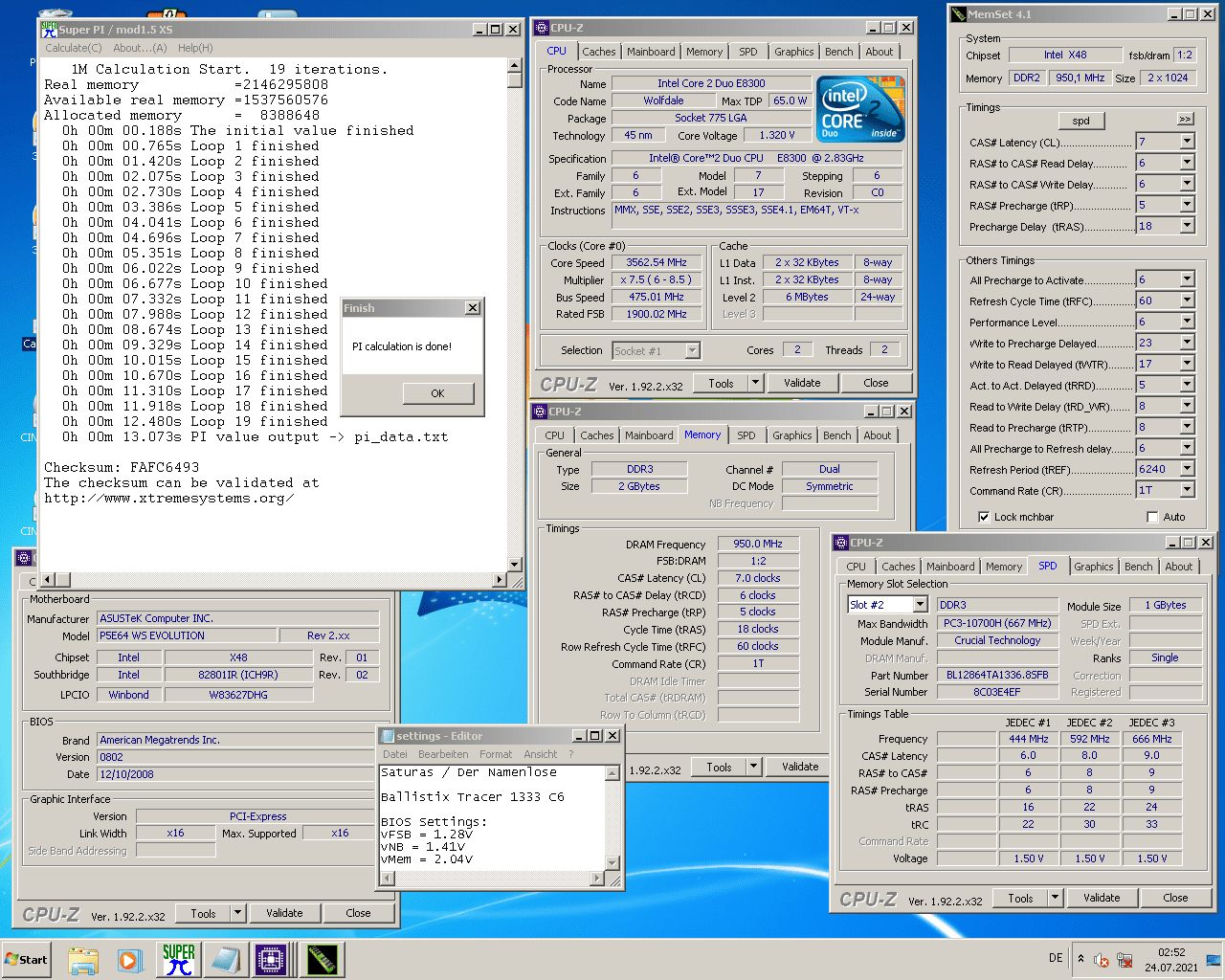1225x980 pixels.
Task: Click the network tray icon
Action: (x=1125, y=961)
